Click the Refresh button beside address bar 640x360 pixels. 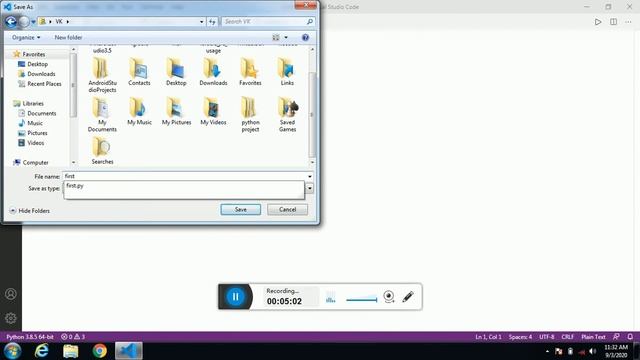(212, 22)
